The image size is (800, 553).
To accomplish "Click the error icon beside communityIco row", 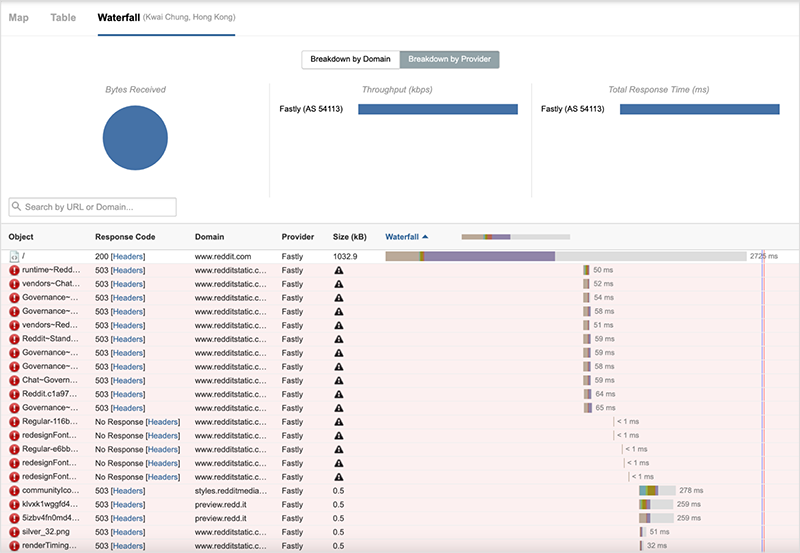I will coord(15,491).
